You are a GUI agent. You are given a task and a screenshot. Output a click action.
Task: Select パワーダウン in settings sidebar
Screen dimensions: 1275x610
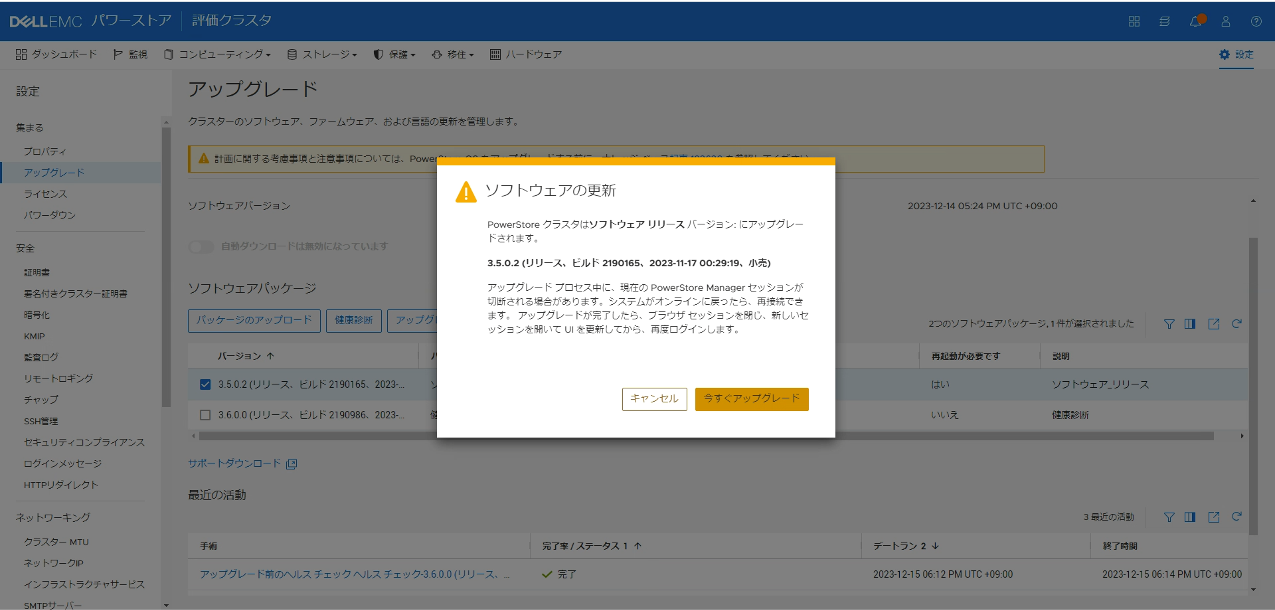coord(50,215)
